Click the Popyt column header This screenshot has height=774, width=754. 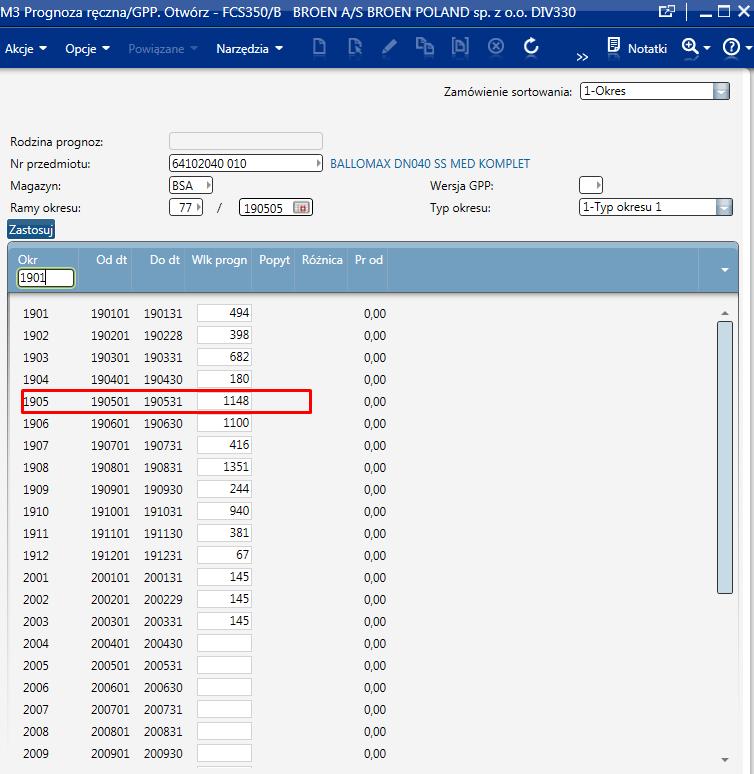pos(275,260)
